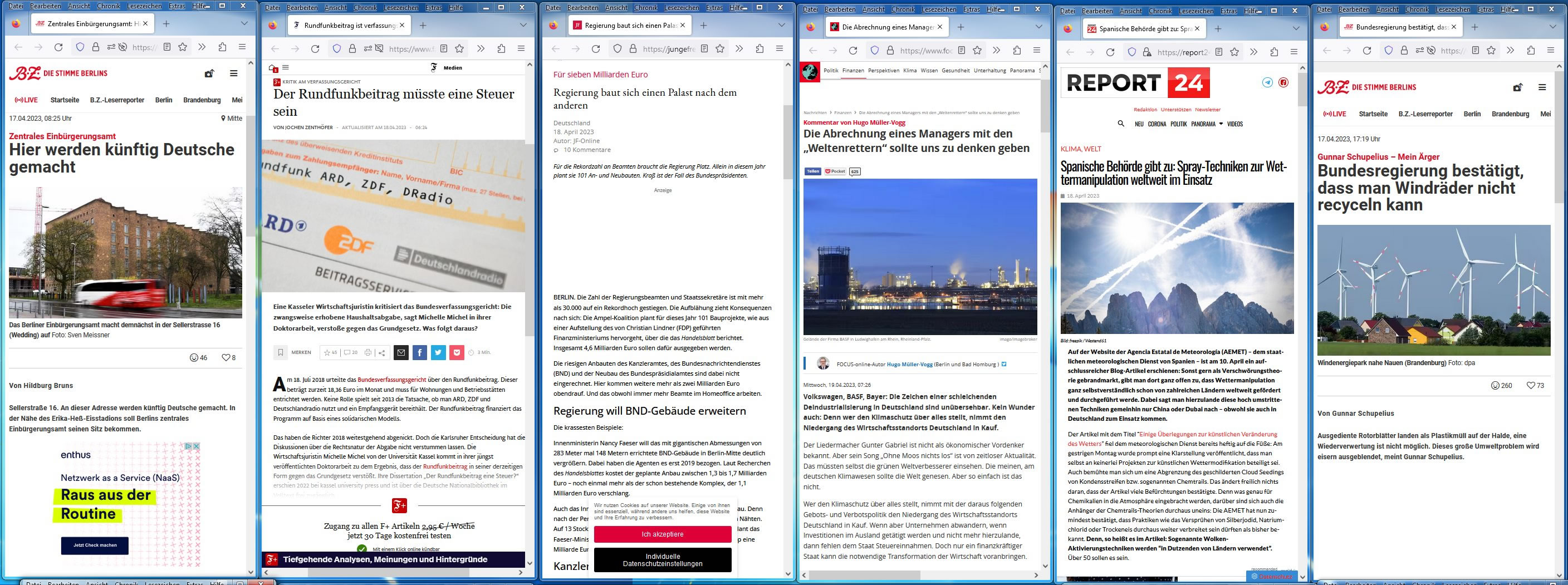Image resolution: width=1568 pixels, height=585 pixels.
Task: Click the heart count 8 on Einbürgerungsamt article
Action: click(228, 357)
